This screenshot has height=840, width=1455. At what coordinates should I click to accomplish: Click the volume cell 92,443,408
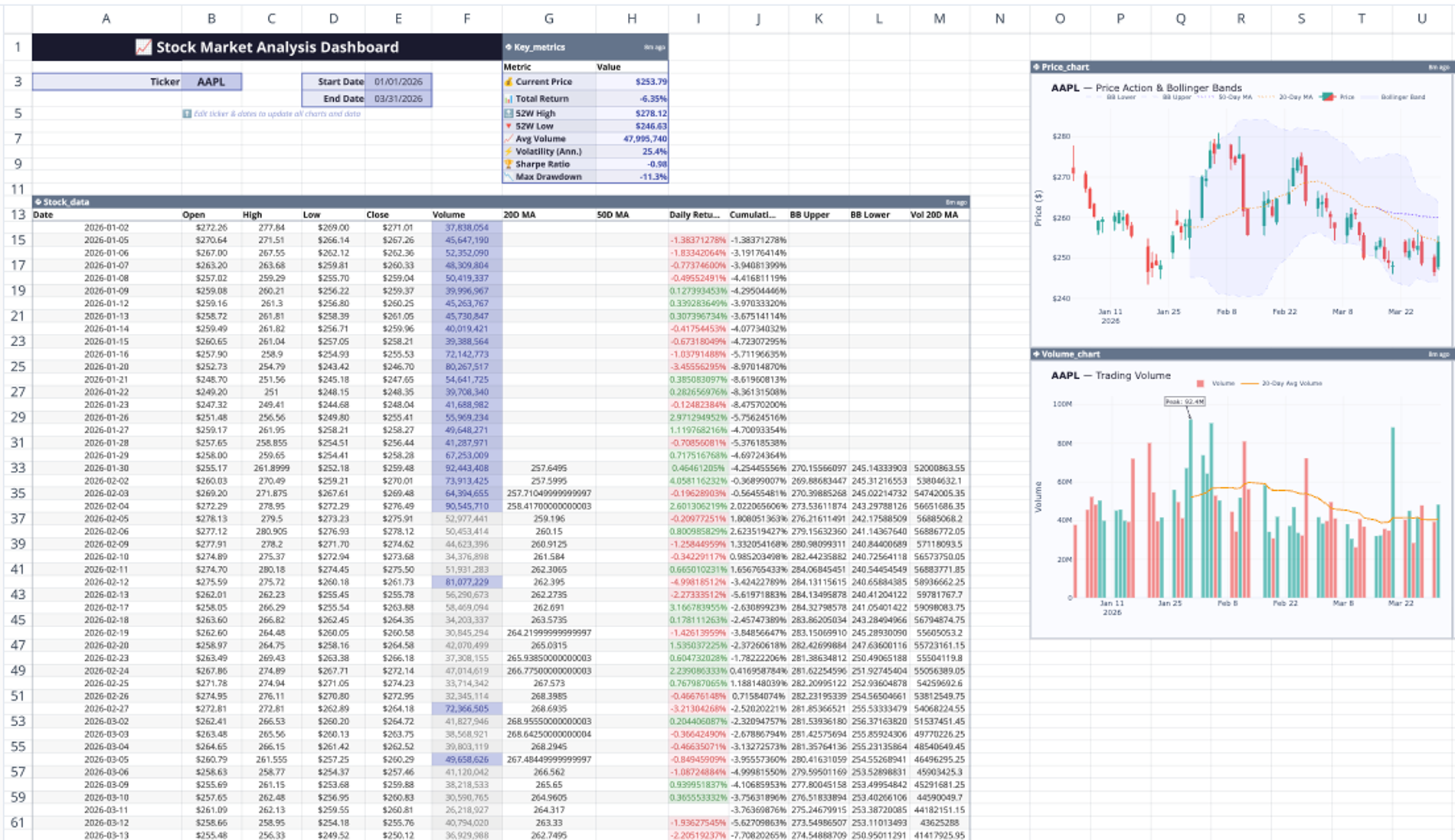click(466, 468)
